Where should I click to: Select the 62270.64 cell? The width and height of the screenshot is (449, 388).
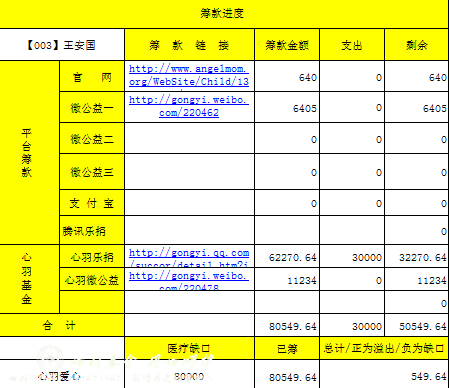[x=287, y=256]
